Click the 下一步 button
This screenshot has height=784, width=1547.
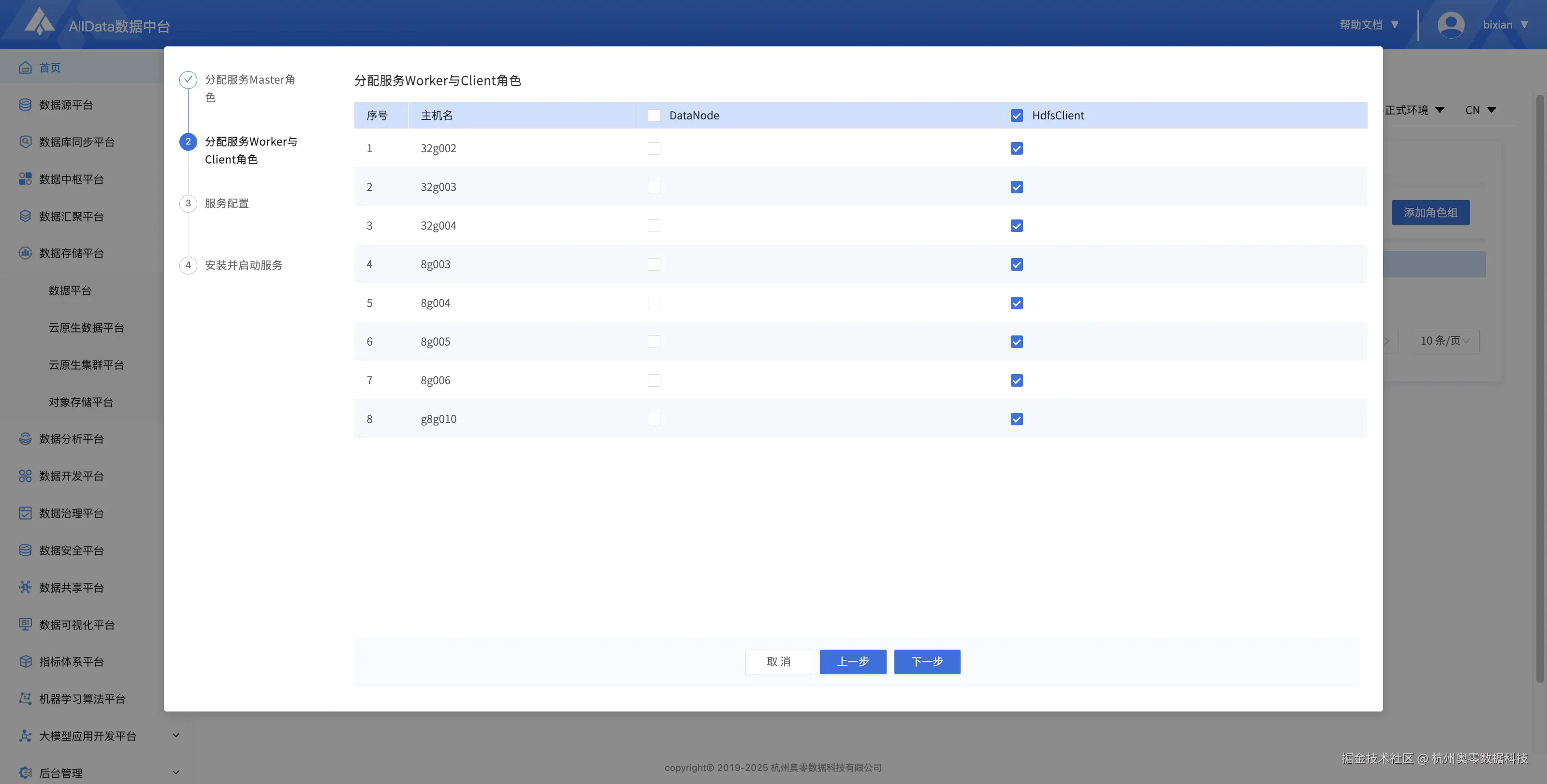pos(927,662)
